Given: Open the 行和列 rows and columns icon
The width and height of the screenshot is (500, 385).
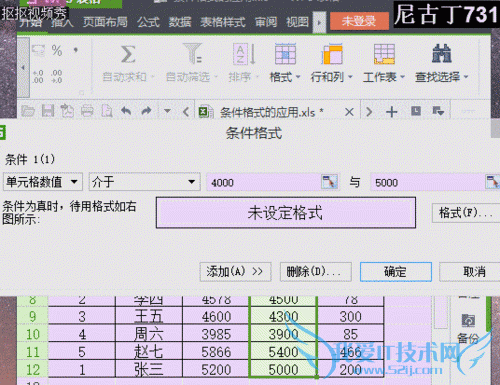Looking at the screenshot, I should point(332,54).
